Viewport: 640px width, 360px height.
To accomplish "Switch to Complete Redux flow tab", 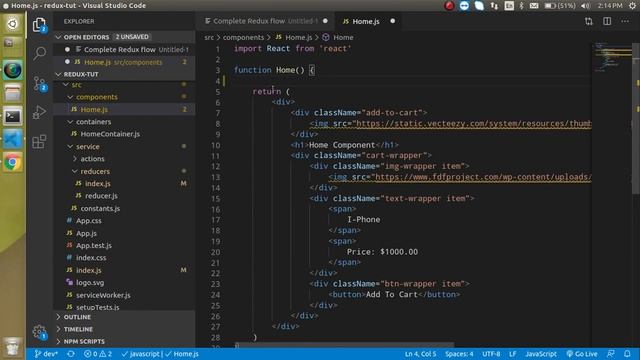I will pyautogui.click(x=266, y=21).
